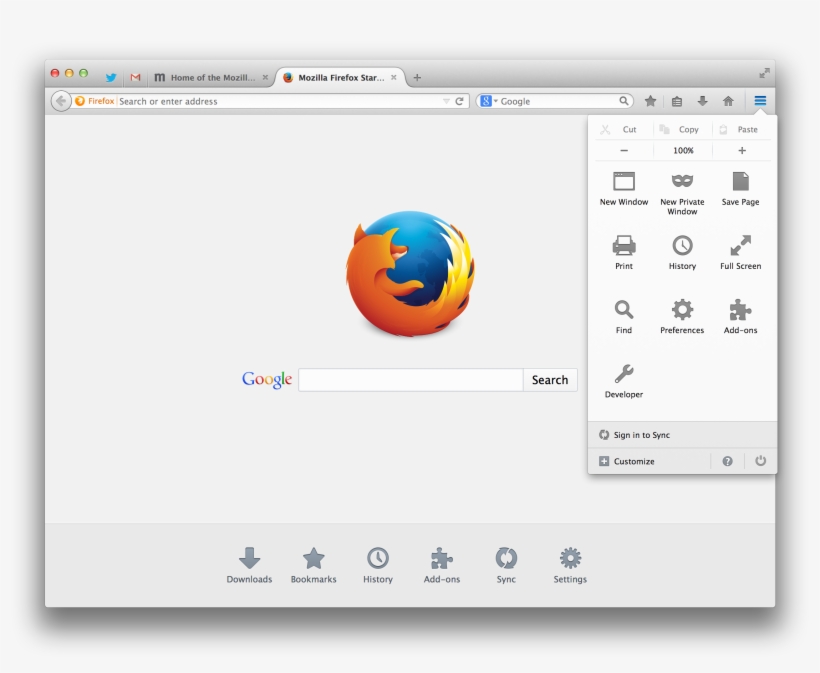Bookmark this page with the star icon
The height and width of the screenshot is (673, 820).
coord(650,101)
